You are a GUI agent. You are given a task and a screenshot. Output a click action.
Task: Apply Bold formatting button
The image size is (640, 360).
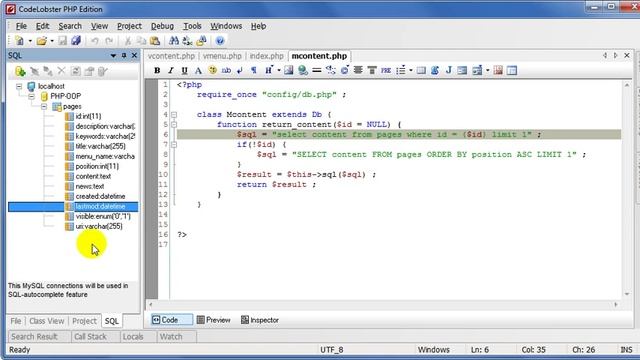tap(157, 70)
